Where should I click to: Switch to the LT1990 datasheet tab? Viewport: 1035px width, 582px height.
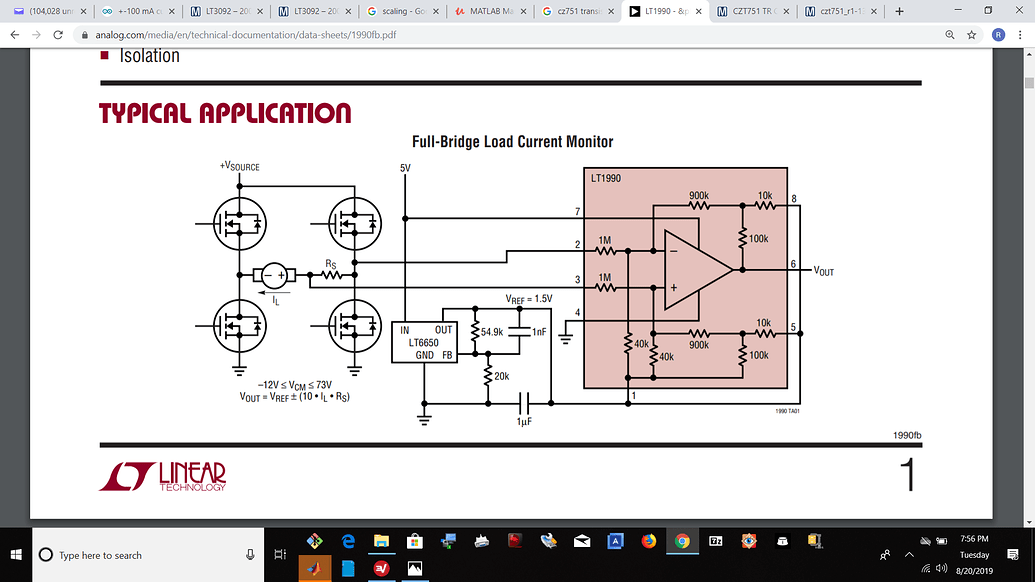tap(664, 13)
